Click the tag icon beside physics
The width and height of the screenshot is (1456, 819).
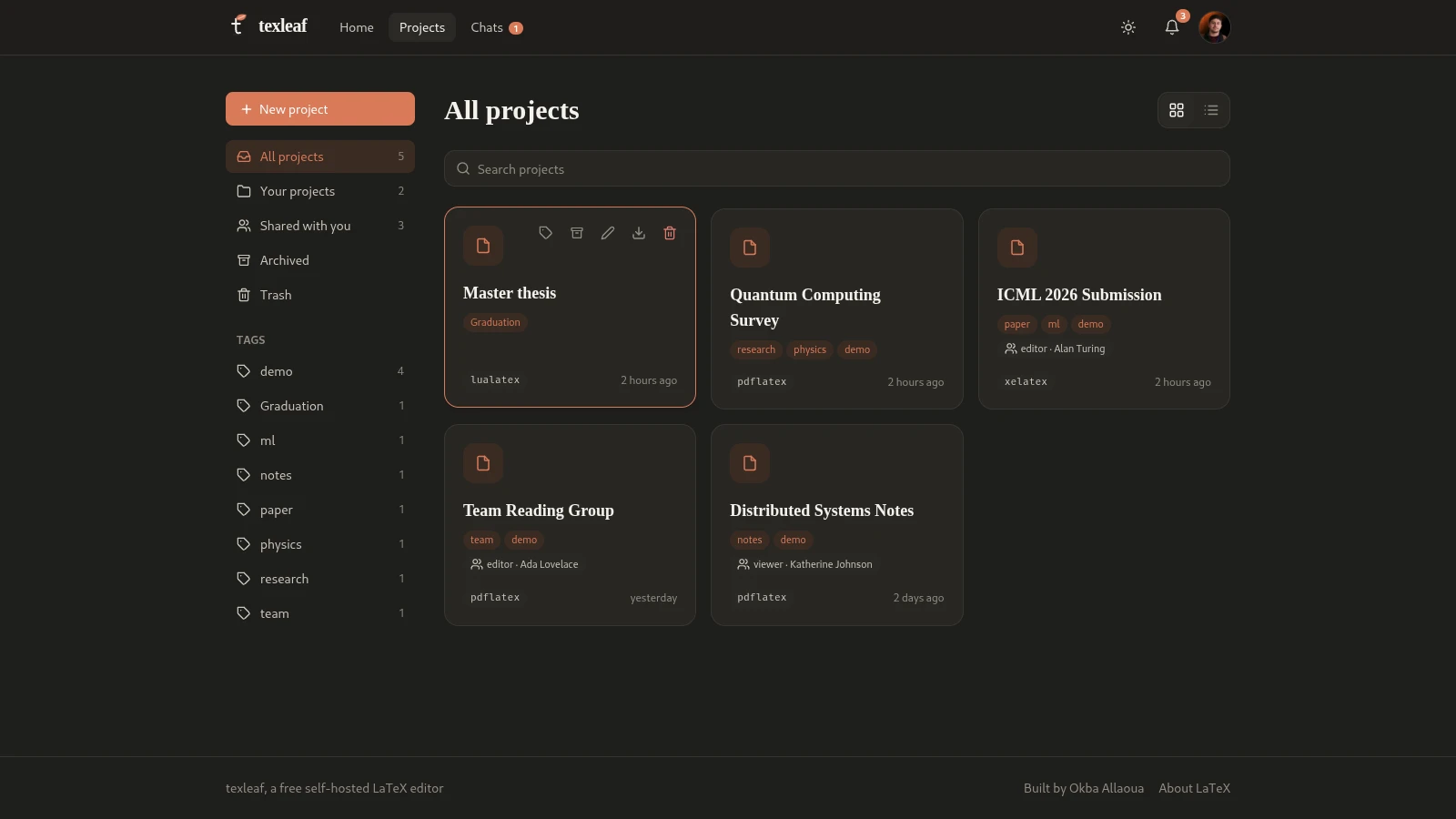pyautogui.click(x=244, y=544)
